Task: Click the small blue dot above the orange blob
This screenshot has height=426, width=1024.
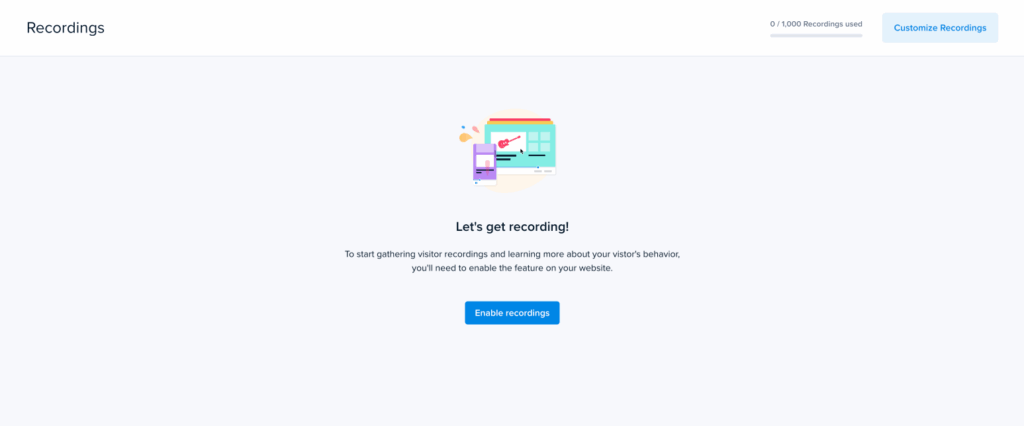Action: pos(463,127)
